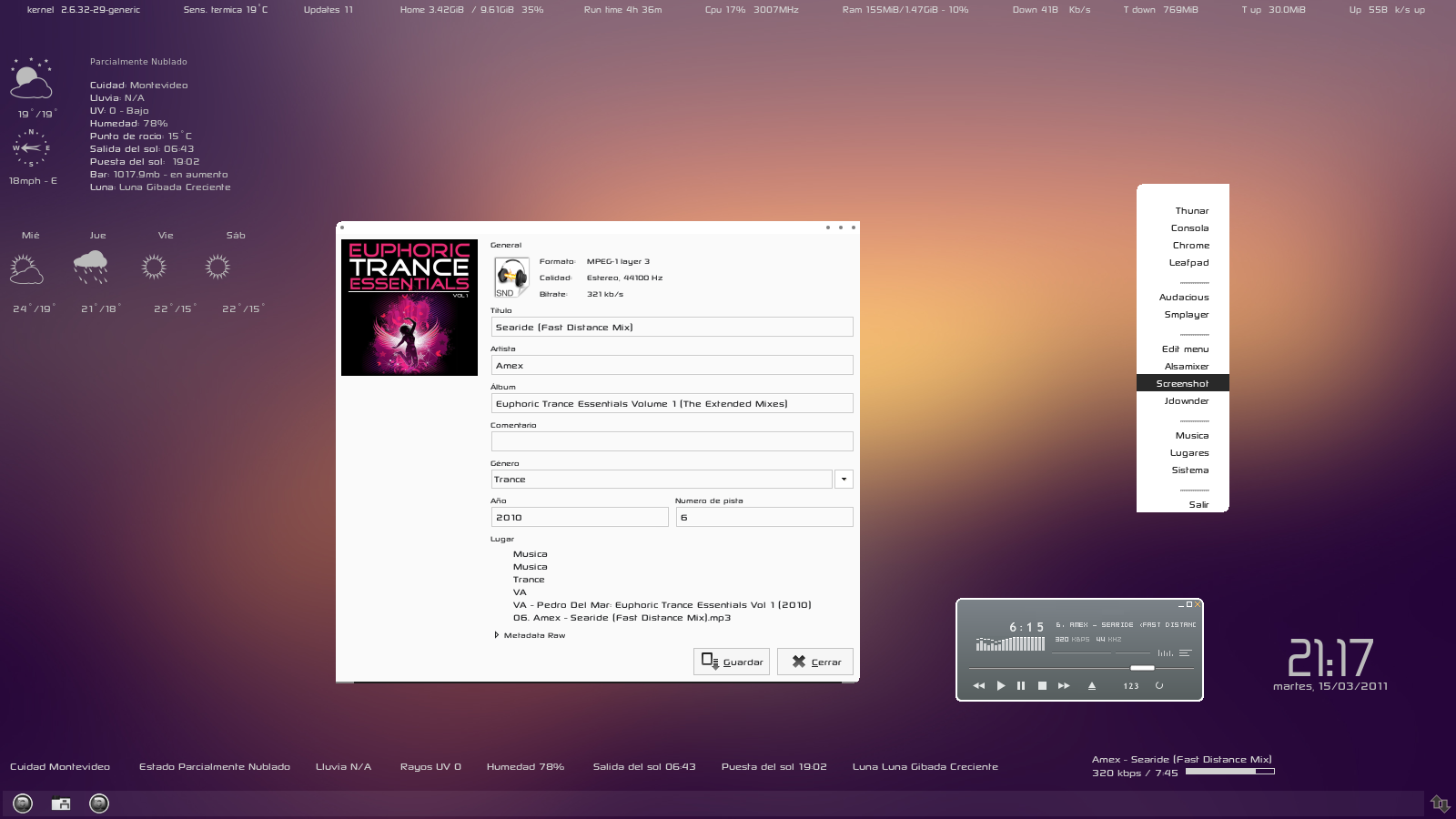The image size is (1456, 819).
Task: Click the SND audio file icon
Action: point(511,278)
